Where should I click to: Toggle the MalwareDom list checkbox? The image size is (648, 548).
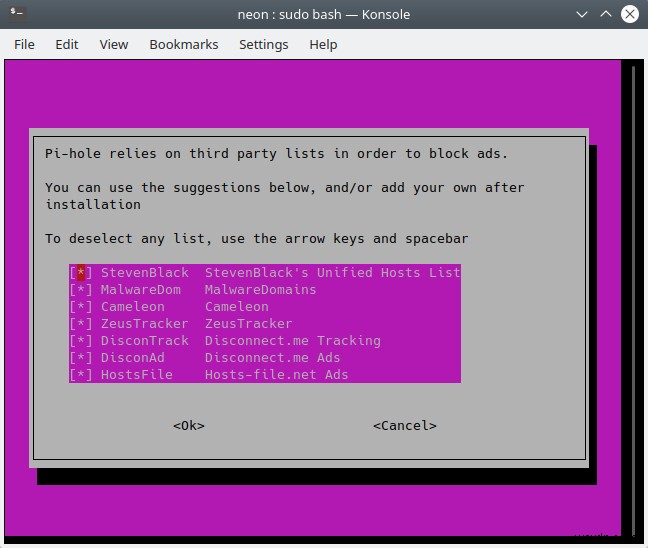point(81,290)
